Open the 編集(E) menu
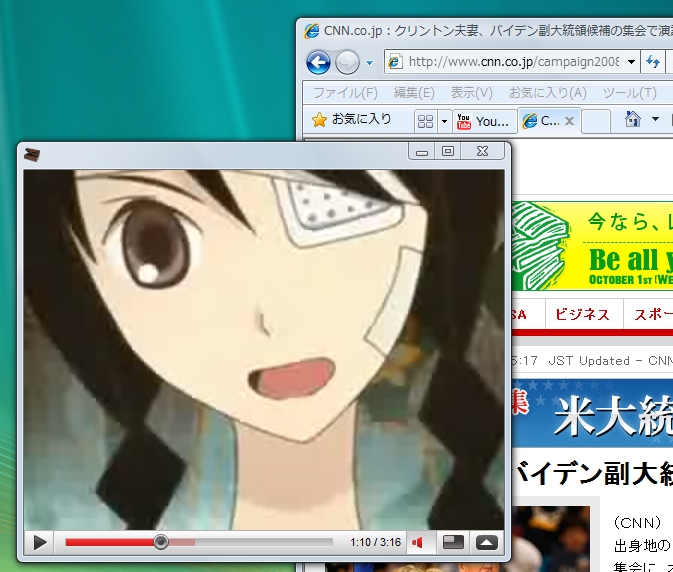Image resolution: width=673 pixels, height=572 pixels. point(414,93)
